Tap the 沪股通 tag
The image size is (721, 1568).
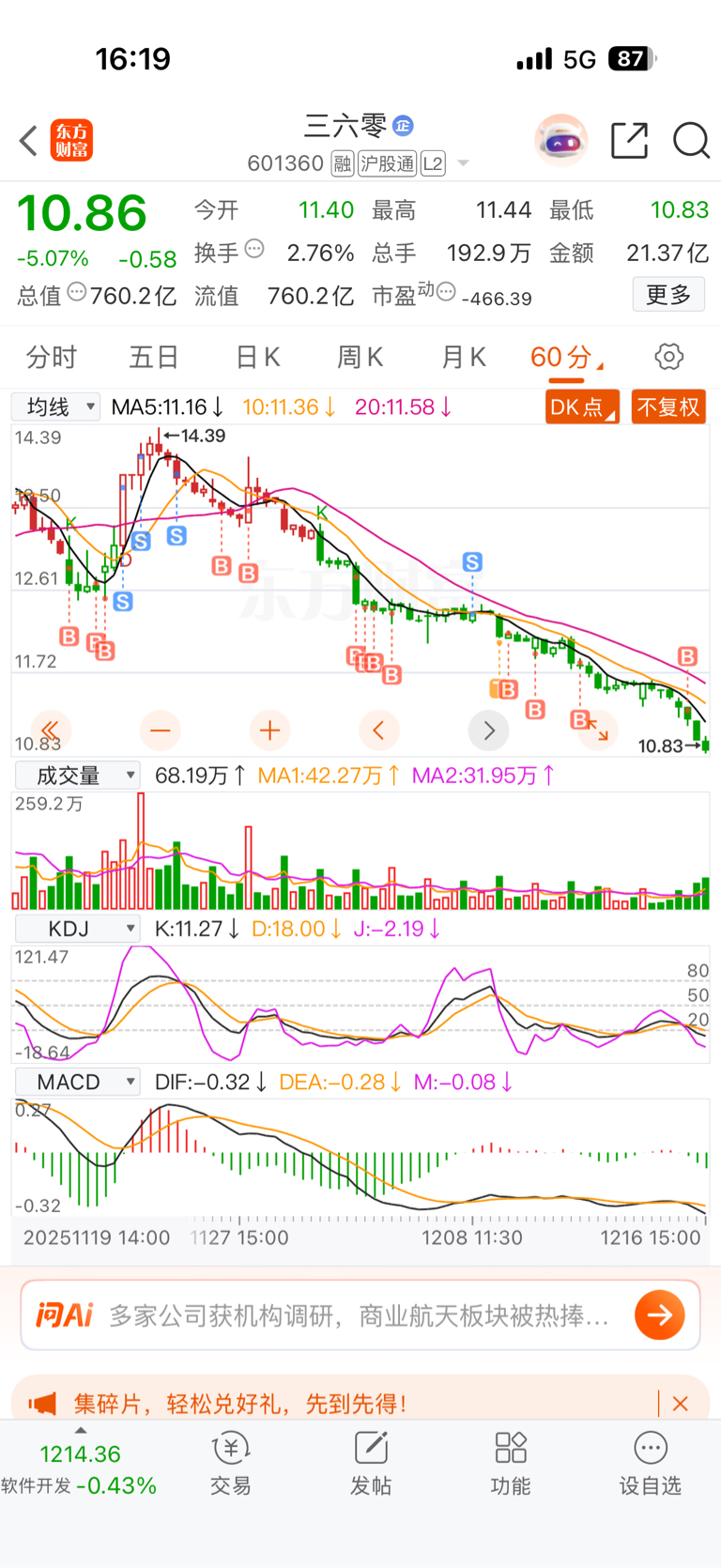[x=387, y=164]
